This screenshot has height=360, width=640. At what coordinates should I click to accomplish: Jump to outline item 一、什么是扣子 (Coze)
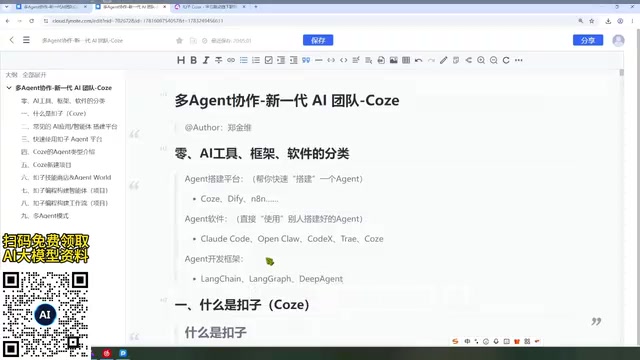pyautogui.click(x=53, y=113)
